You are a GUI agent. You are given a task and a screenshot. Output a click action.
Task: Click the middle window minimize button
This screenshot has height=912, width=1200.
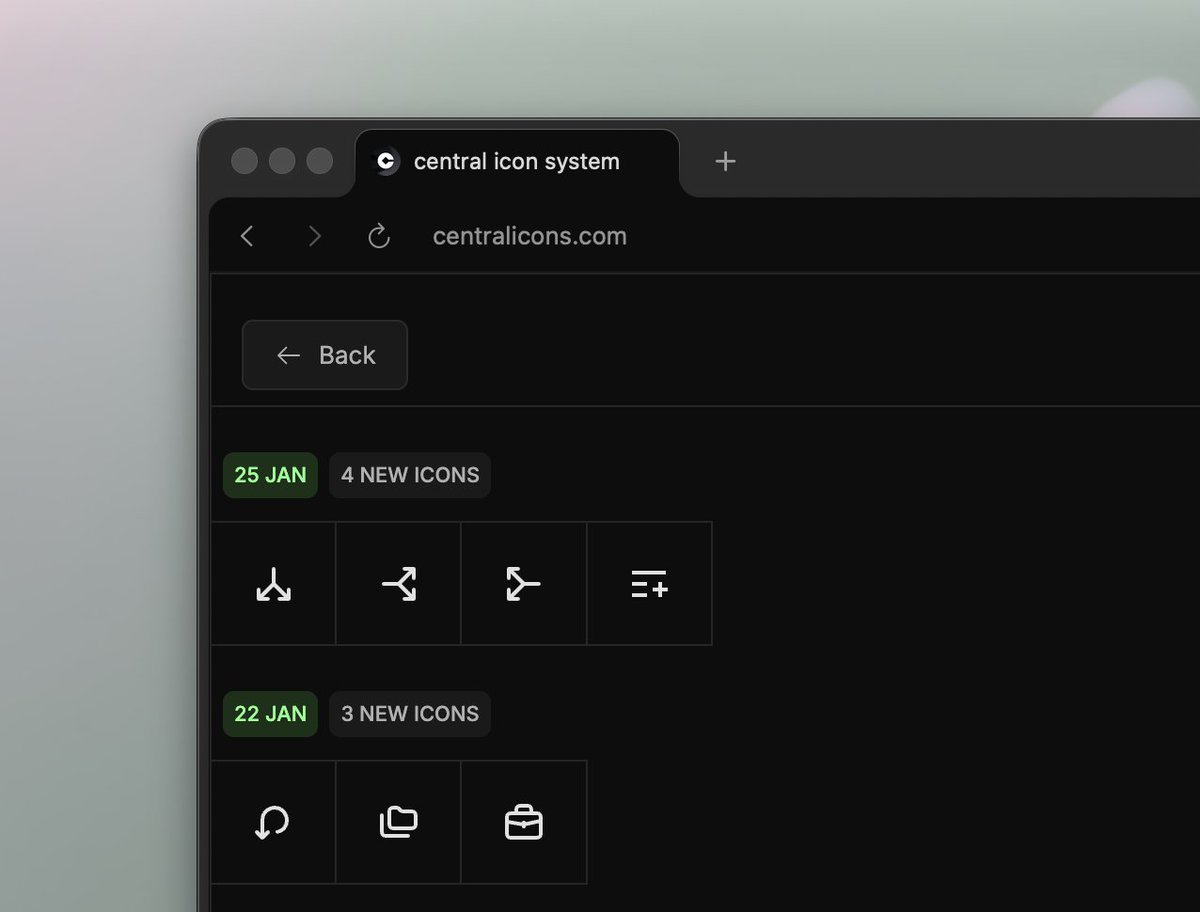tap(282, 161)
